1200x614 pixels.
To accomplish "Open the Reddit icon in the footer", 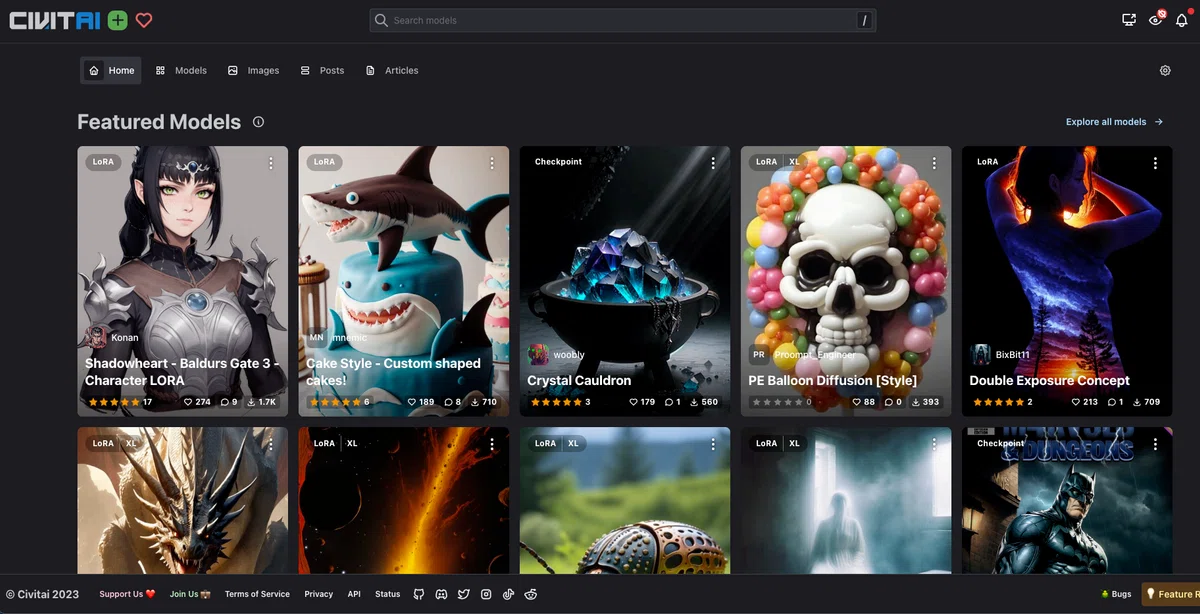I will (531, 594).
